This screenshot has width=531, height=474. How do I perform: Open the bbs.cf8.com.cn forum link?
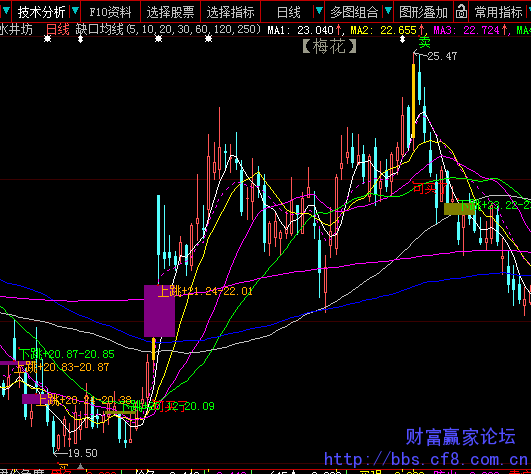[426, 460]
